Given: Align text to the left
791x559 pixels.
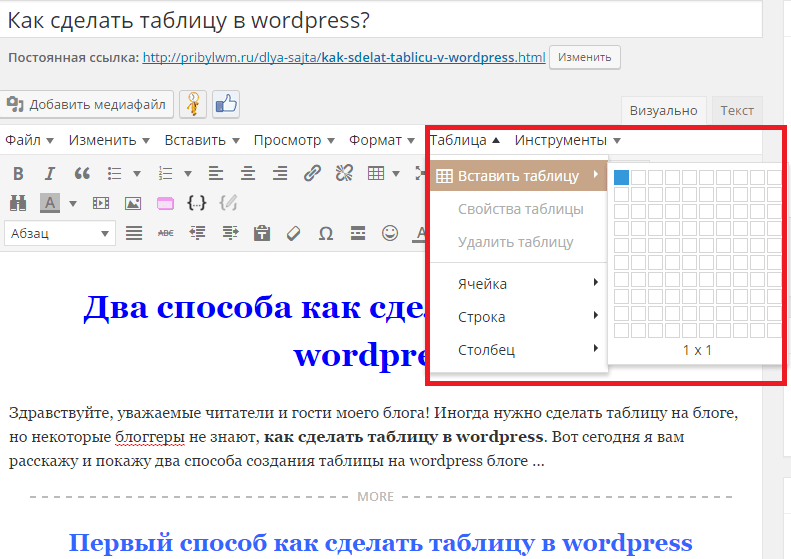Looking at the screenshot, I should pyautogui.click(x=216, y=174).
